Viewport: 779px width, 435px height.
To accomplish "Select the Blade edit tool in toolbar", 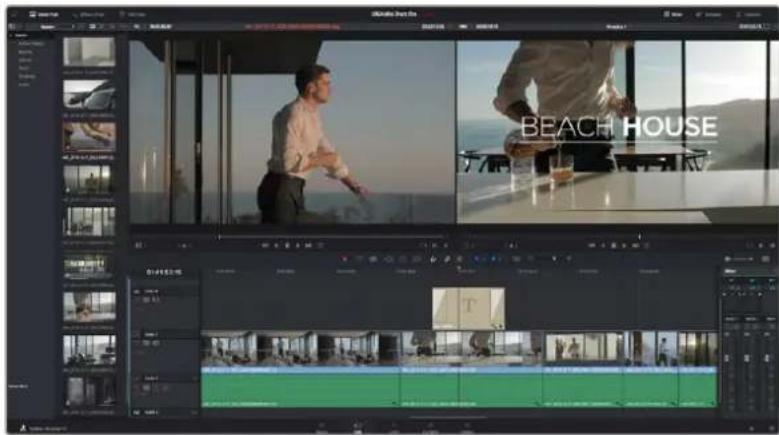I will pyautogui.click(x=389, y=259).
